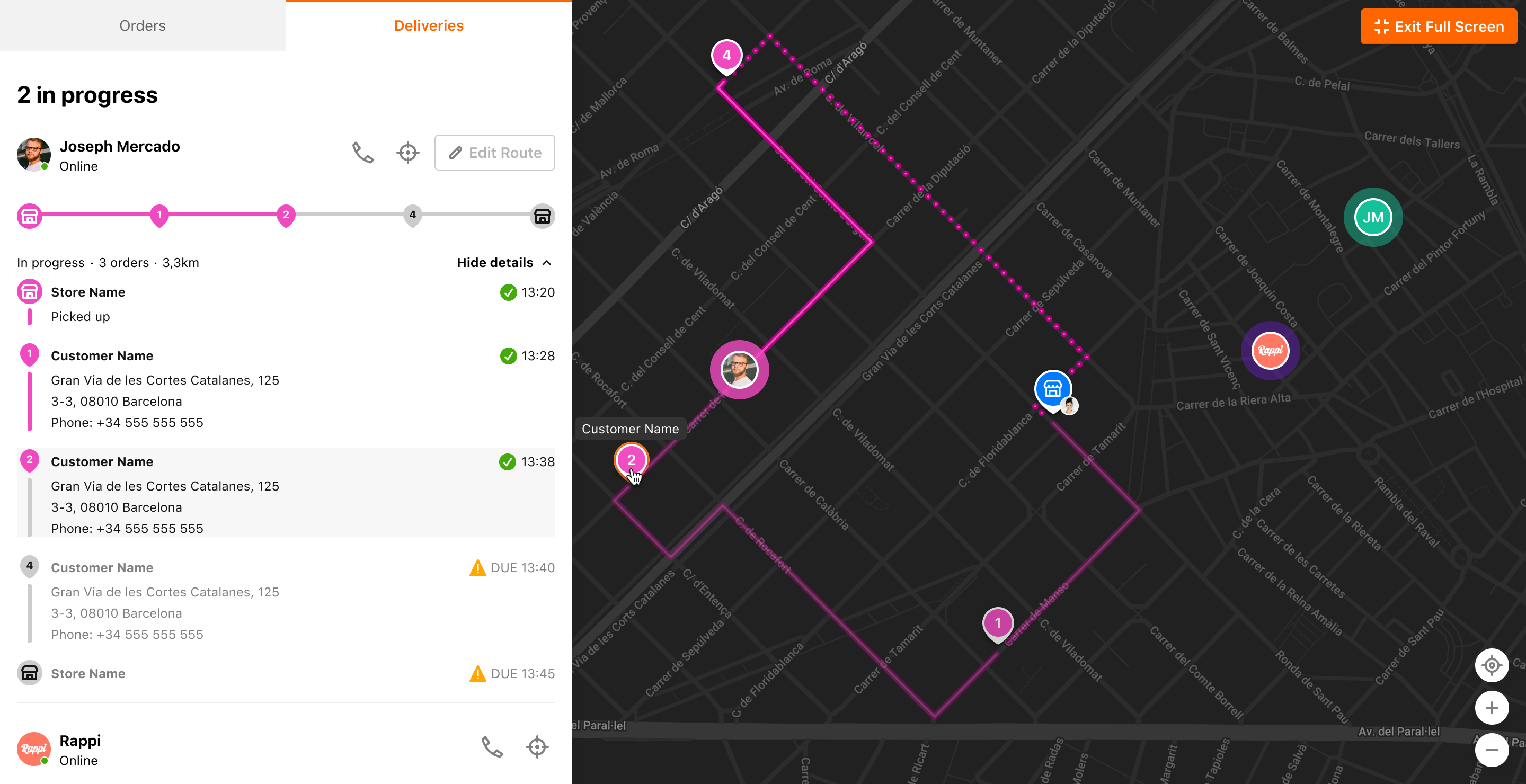The image size is (1526, 784).
Task: Locate Rappi courier with crosshair icon
Action: [x=537, y=747]
